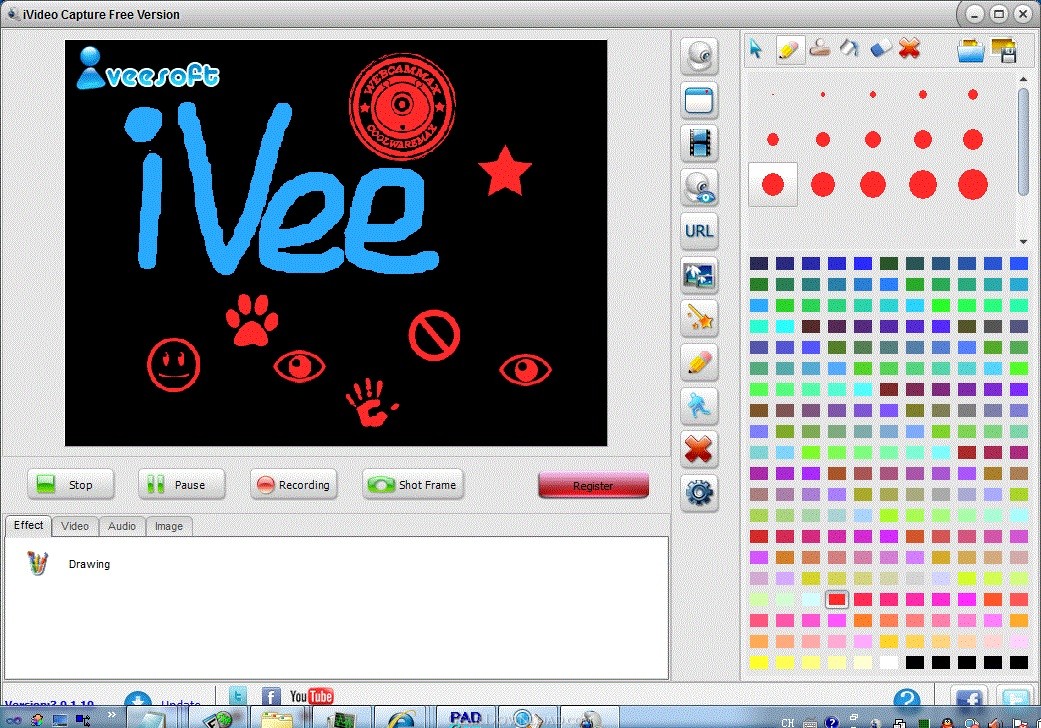Select the Drawing effect label
The height and width of the screenshot is (728, 1041).
coord(90,564)
